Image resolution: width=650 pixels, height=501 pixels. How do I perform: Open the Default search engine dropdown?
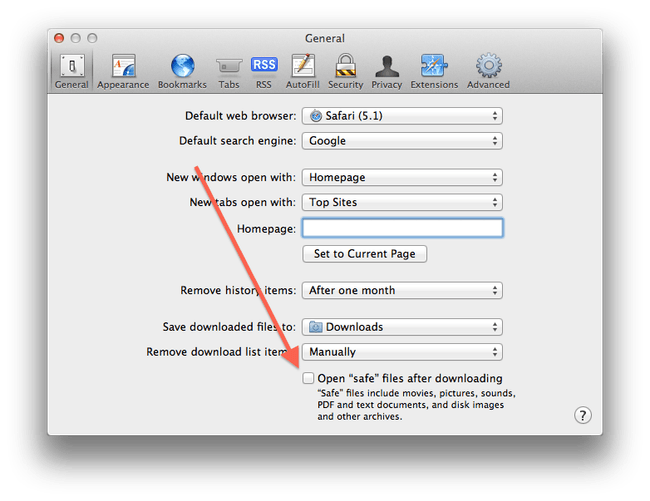[402, 141]
